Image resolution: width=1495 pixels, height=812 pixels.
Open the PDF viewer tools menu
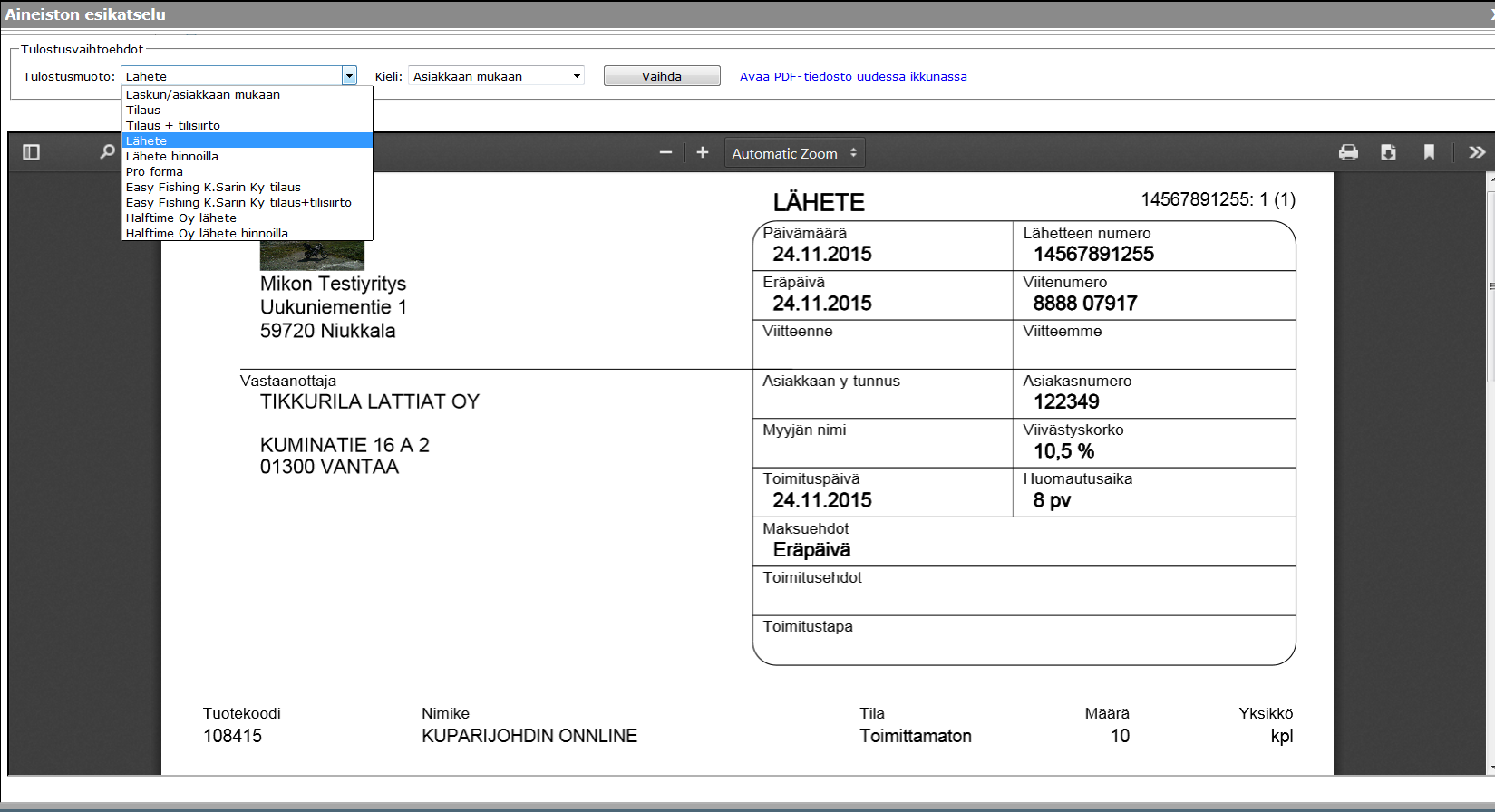[1477, 152]
